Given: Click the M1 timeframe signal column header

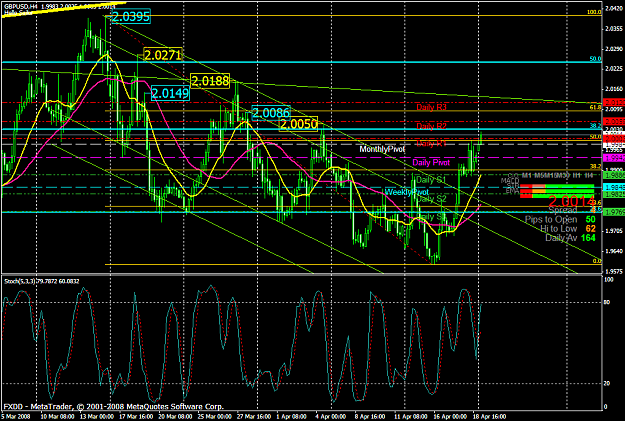Looking at the screenshot, I should tap(527, 175).
